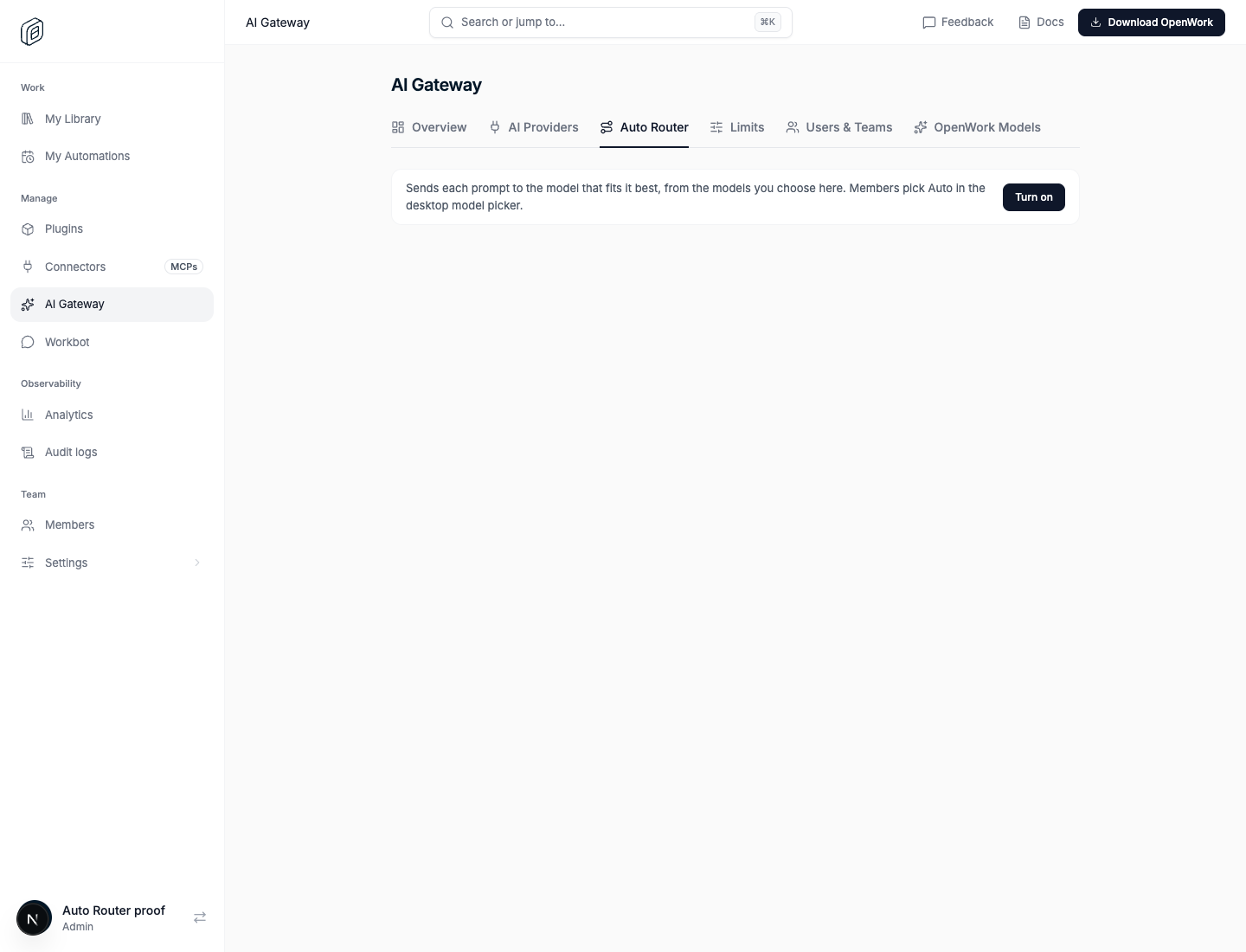This screenshot has height=952, width=1246.
Task: Open the Feedback link
Action: pos(958,23)
